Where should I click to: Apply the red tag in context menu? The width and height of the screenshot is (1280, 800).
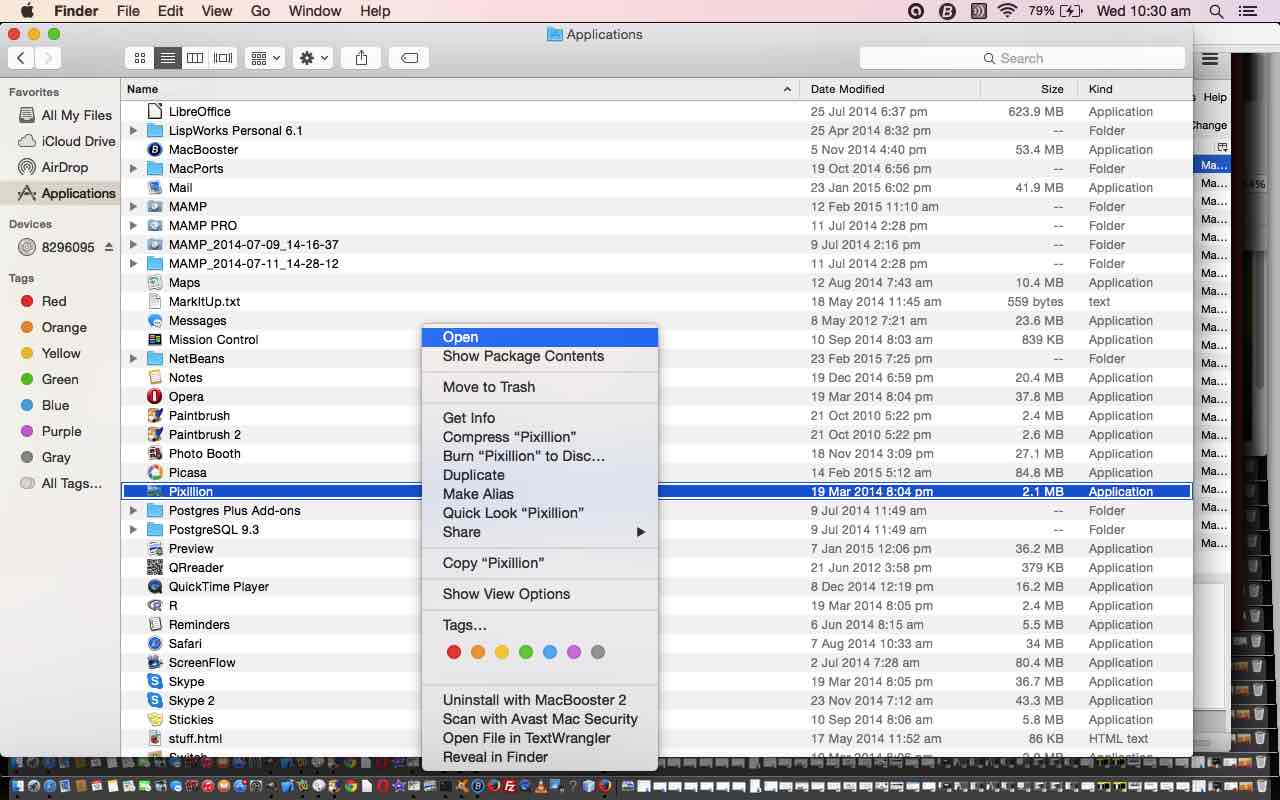click(454, 652)
